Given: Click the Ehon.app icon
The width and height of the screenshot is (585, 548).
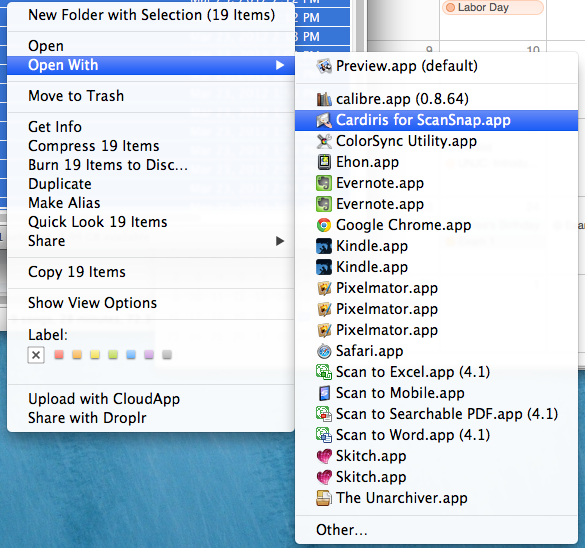Looking at the screenshot, I should [324, 162].
